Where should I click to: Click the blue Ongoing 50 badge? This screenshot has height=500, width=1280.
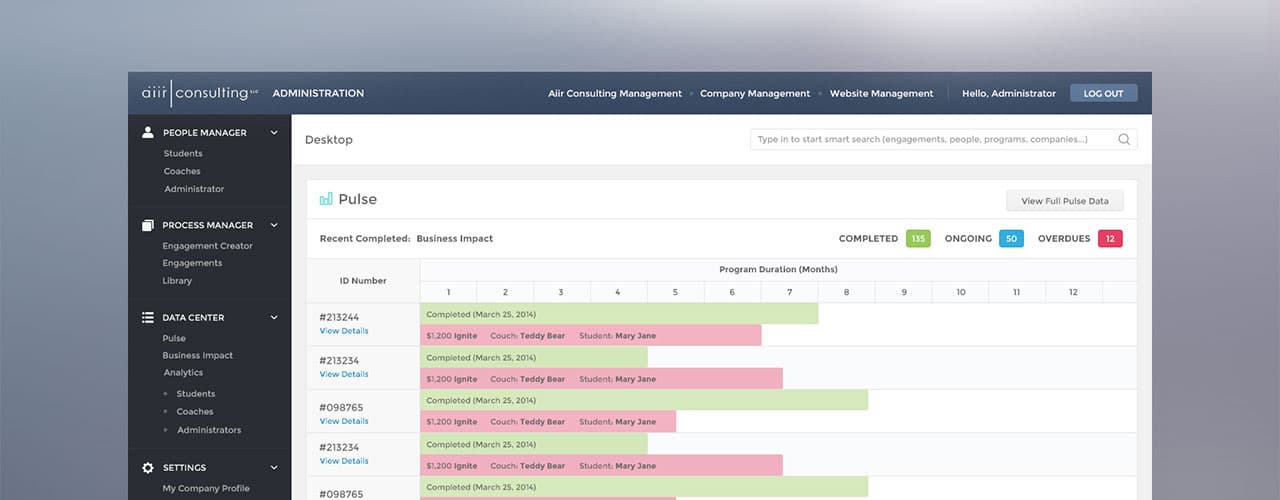pos(1011,239)
